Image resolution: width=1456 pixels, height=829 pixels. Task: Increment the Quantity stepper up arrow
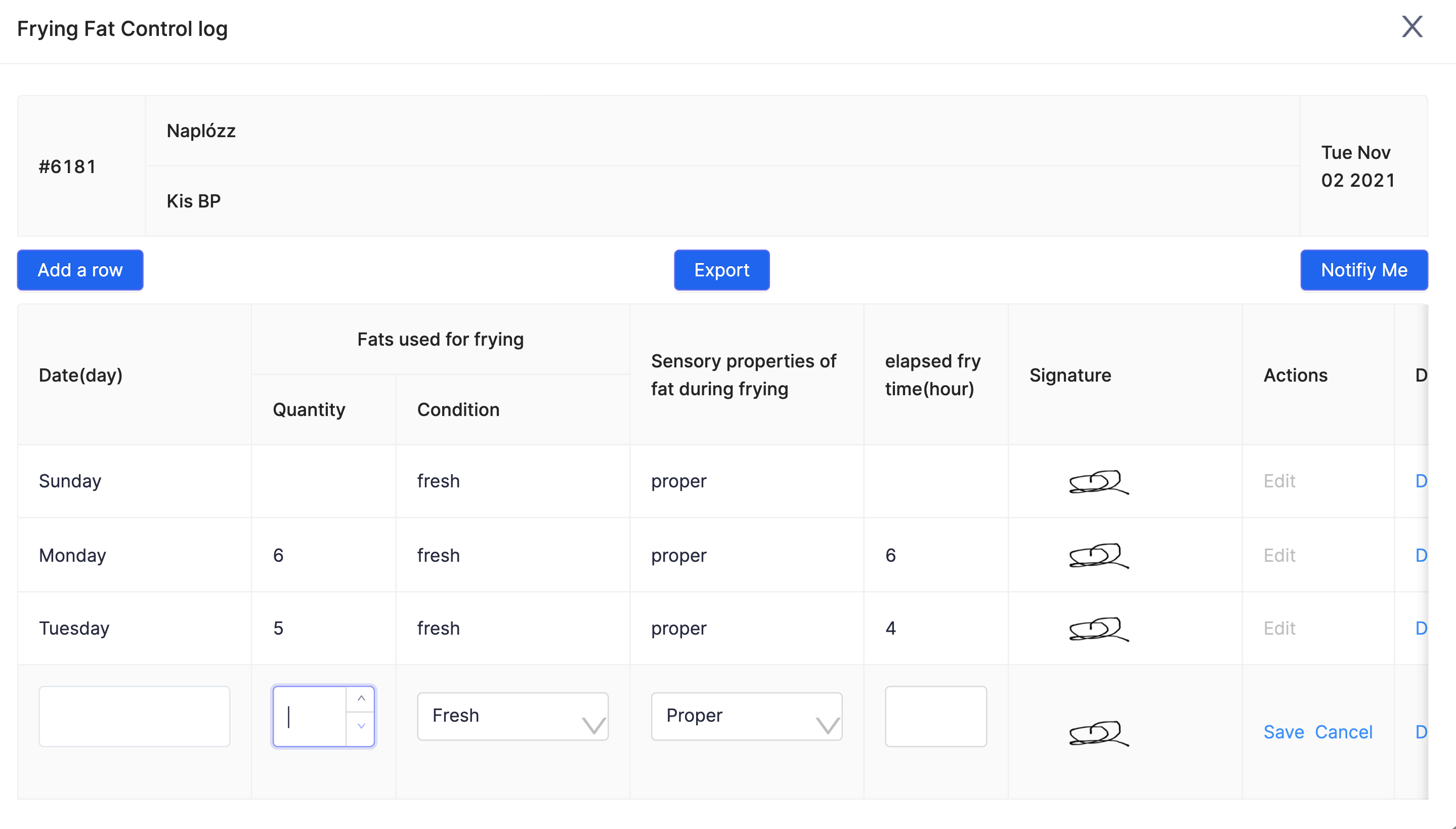[361, 698]
